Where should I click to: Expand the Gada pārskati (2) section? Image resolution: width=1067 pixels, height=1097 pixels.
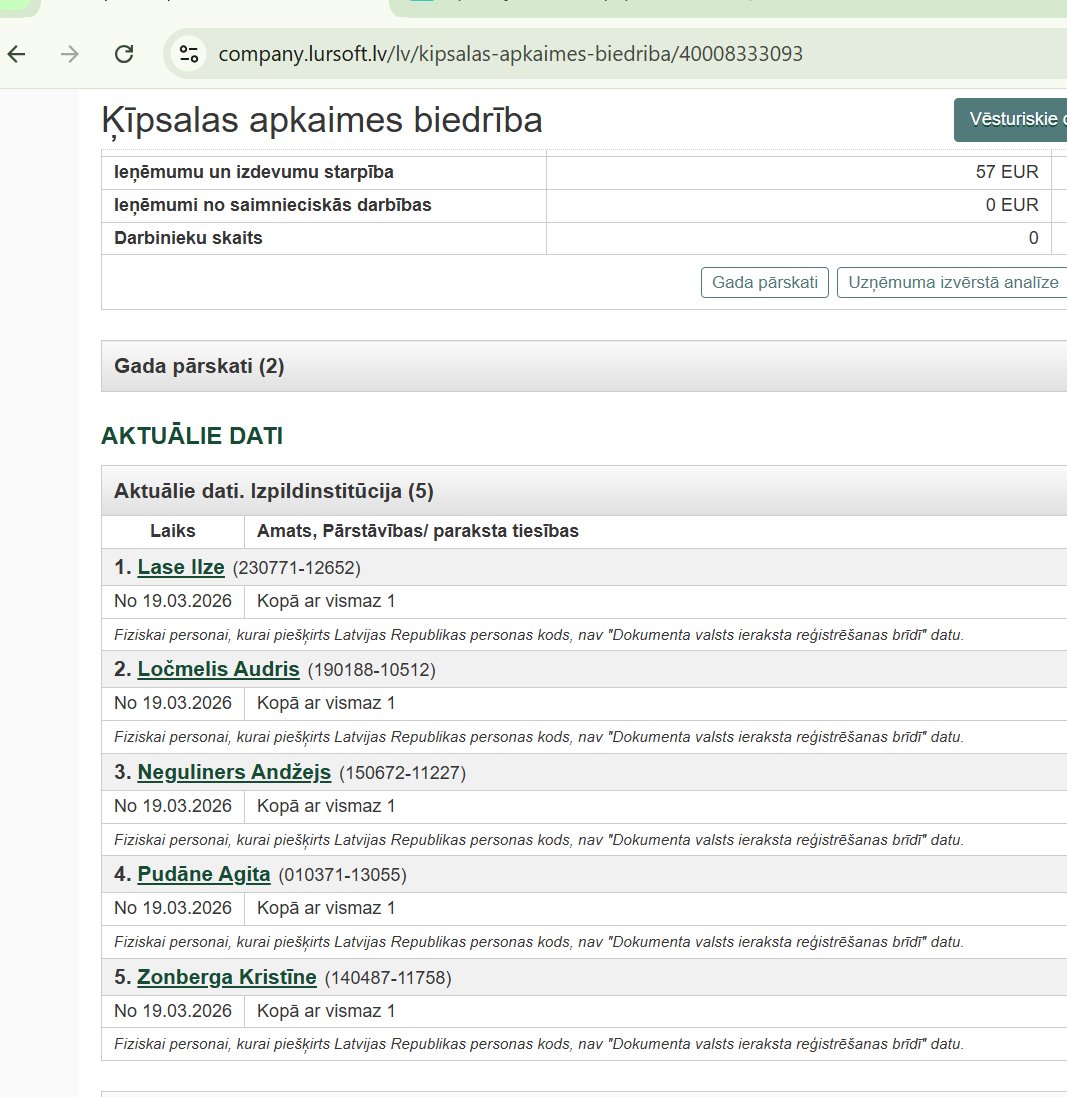(584, 366)
